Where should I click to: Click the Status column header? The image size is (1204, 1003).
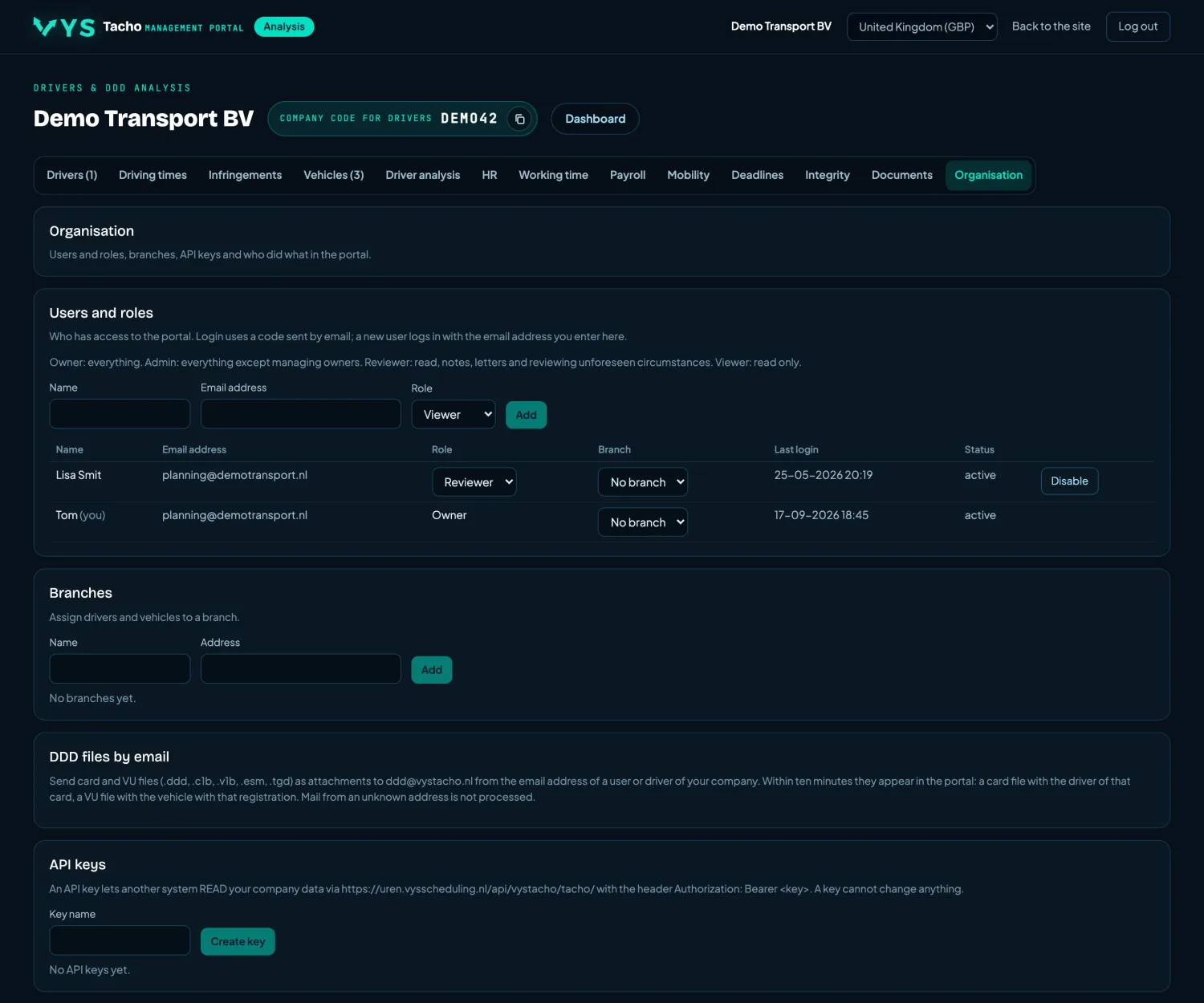coord(979,449)
